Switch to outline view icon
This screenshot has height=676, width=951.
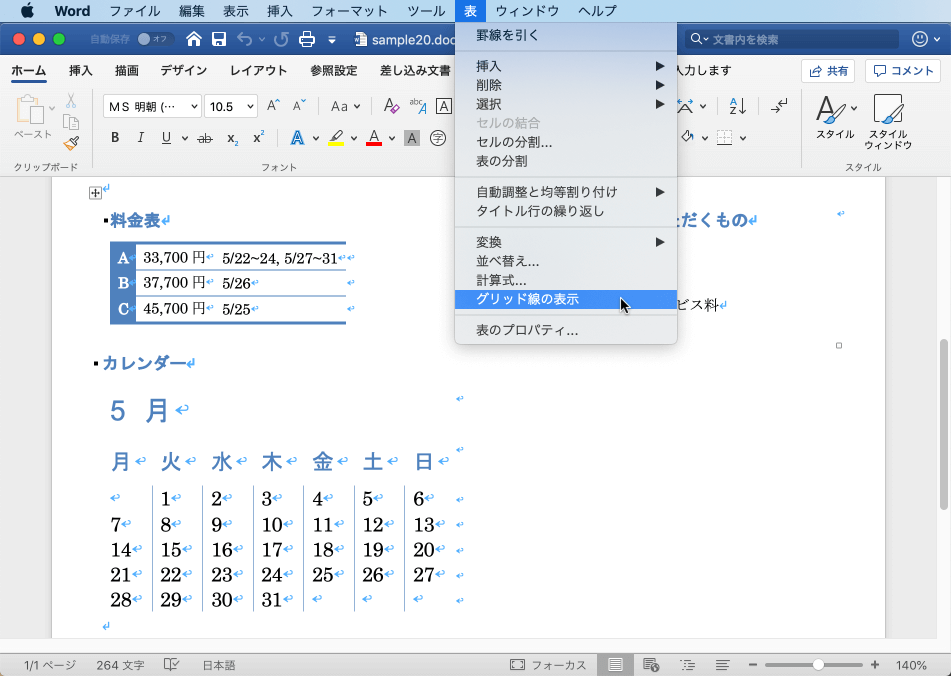687,665
